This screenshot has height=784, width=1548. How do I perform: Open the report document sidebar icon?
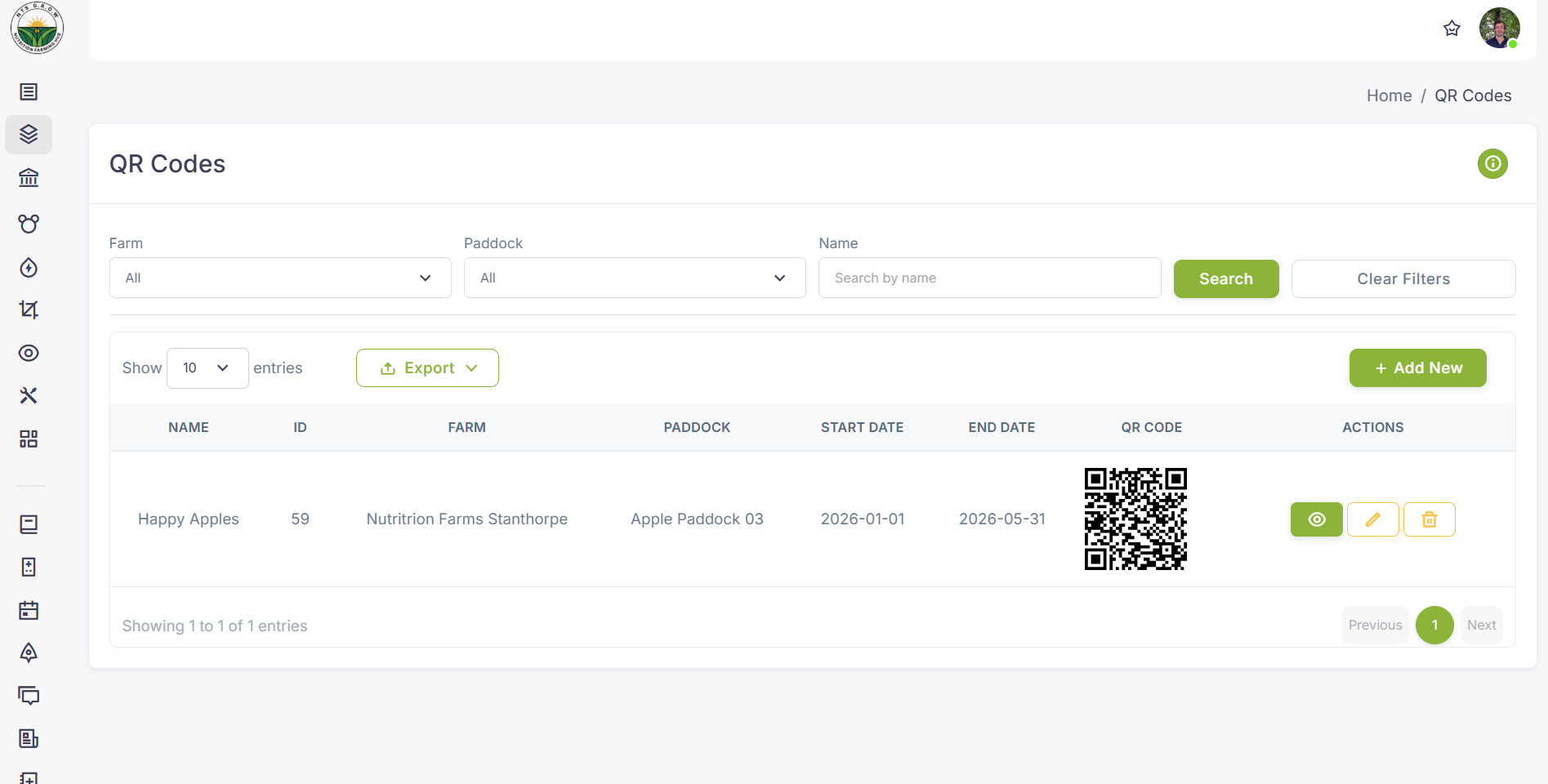(29, 738)
